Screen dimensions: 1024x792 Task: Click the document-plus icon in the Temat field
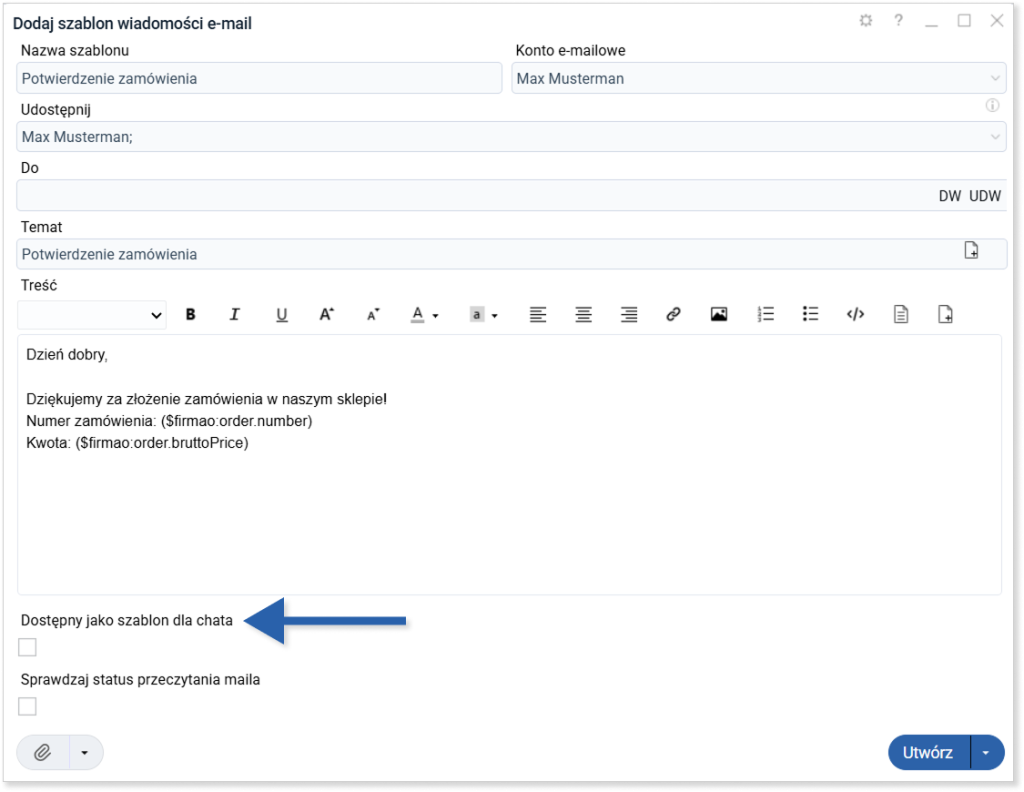point(971,251)
